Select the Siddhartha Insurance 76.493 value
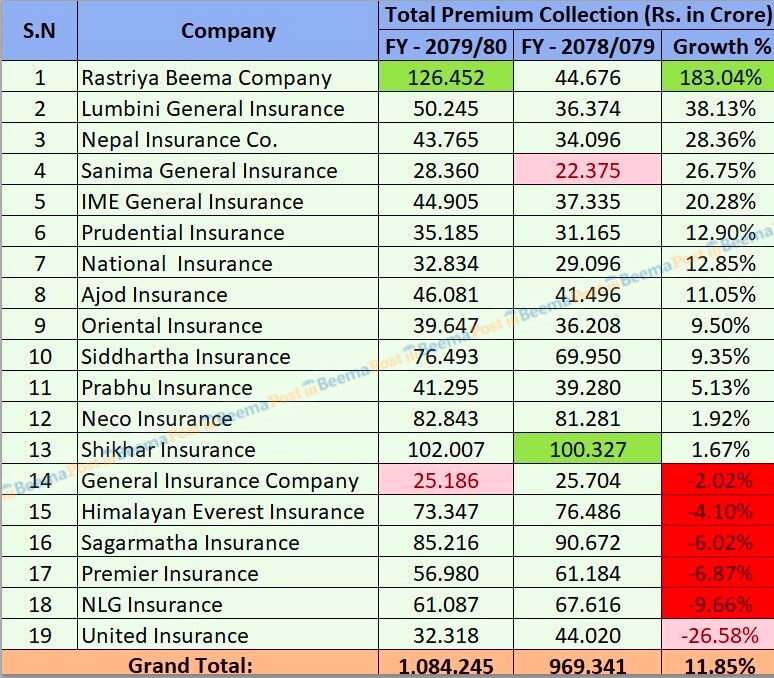 pyautogui.click(x=445, y=357)
